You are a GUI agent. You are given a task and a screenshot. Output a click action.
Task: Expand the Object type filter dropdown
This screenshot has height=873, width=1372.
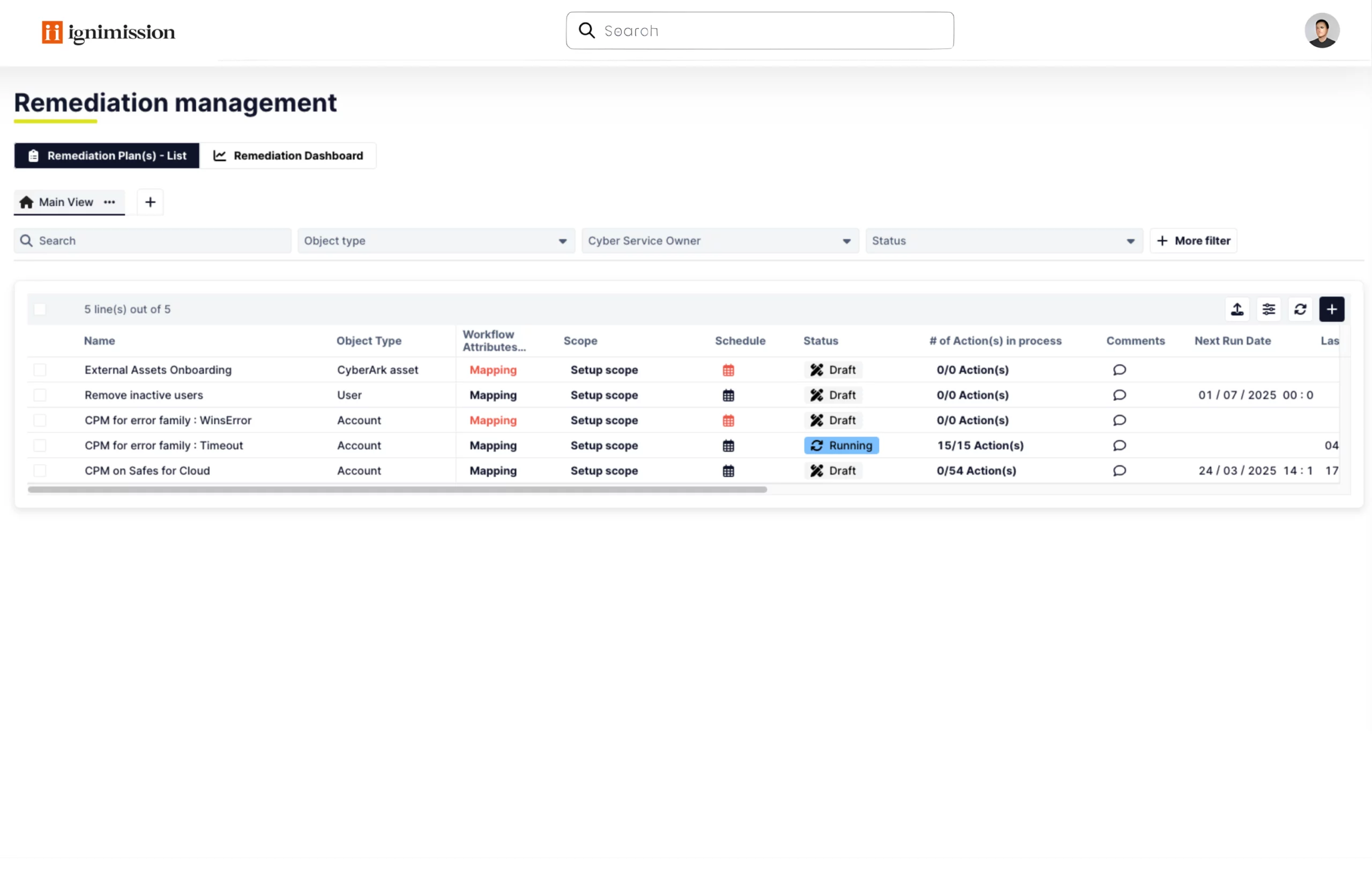click(436, 241)
